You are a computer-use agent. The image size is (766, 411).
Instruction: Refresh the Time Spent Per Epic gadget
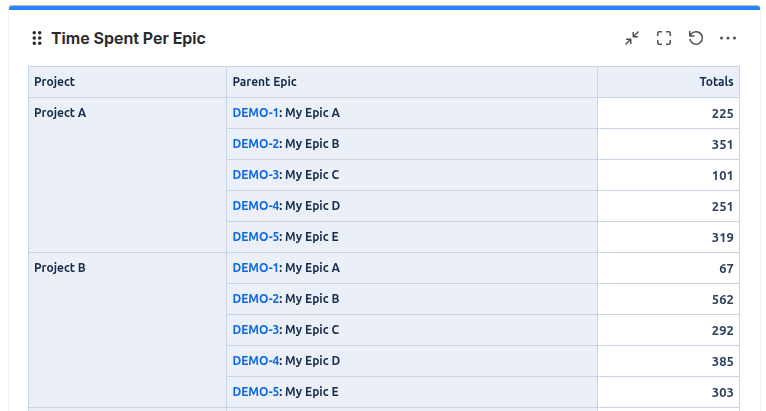[x=696, y=38]
